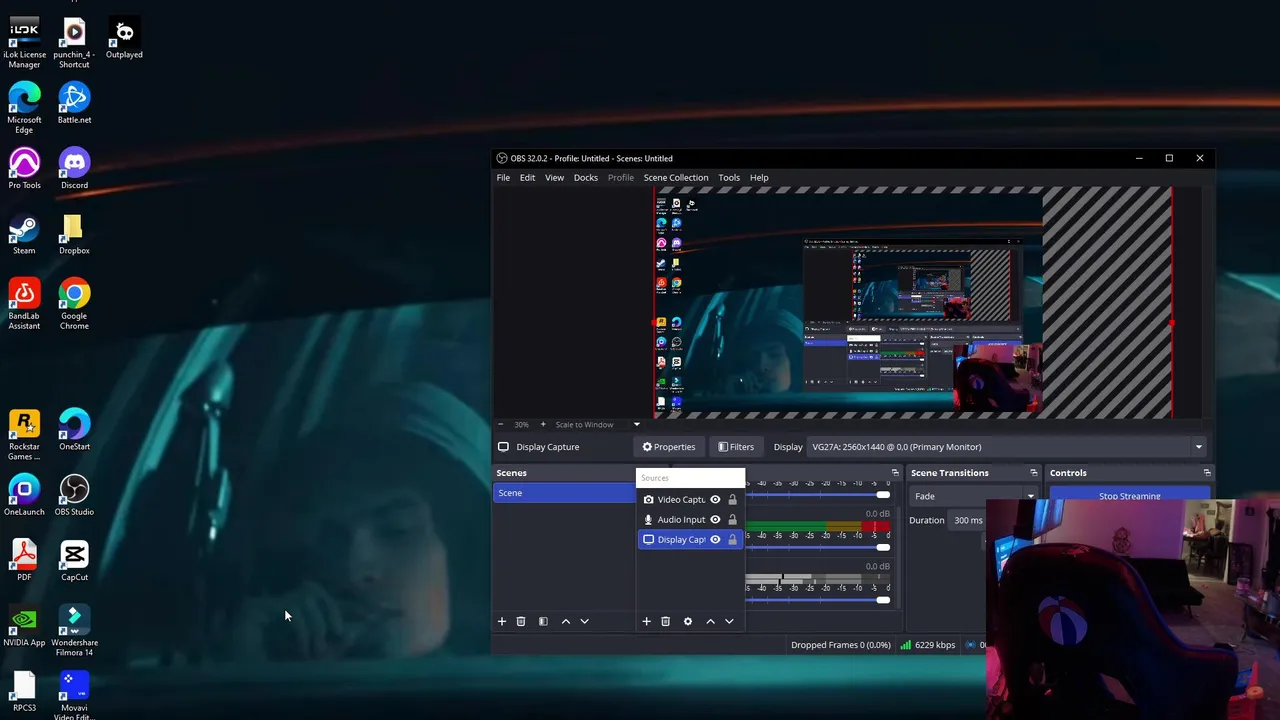Open the Edit menu in OBS
This screenshot has height=720, width=1280.
pos(527,178)
